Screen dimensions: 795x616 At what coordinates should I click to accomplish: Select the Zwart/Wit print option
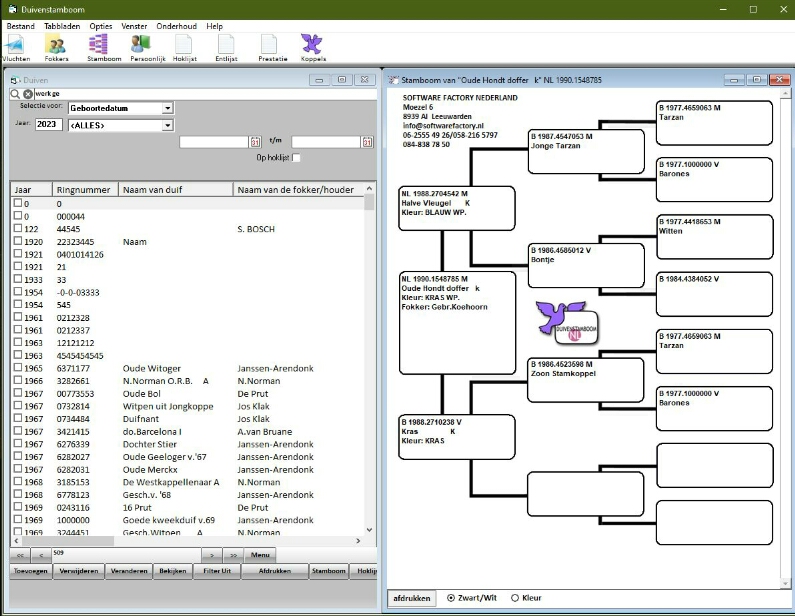click(451, 598)
